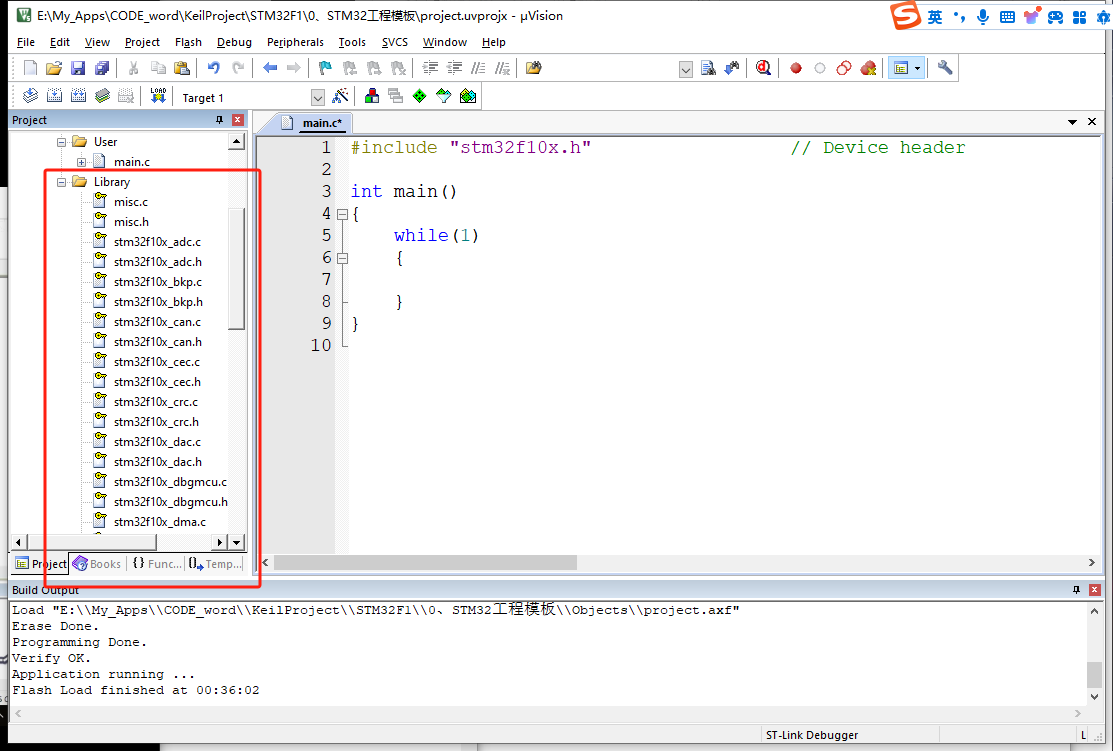1113x751 pixels.
Task: Build the target files
Action: coord(54,96)
